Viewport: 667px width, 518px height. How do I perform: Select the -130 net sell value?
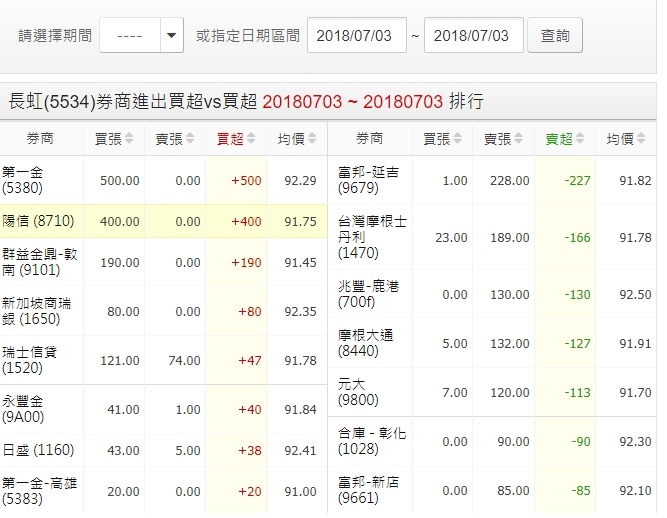pos(577,295)
